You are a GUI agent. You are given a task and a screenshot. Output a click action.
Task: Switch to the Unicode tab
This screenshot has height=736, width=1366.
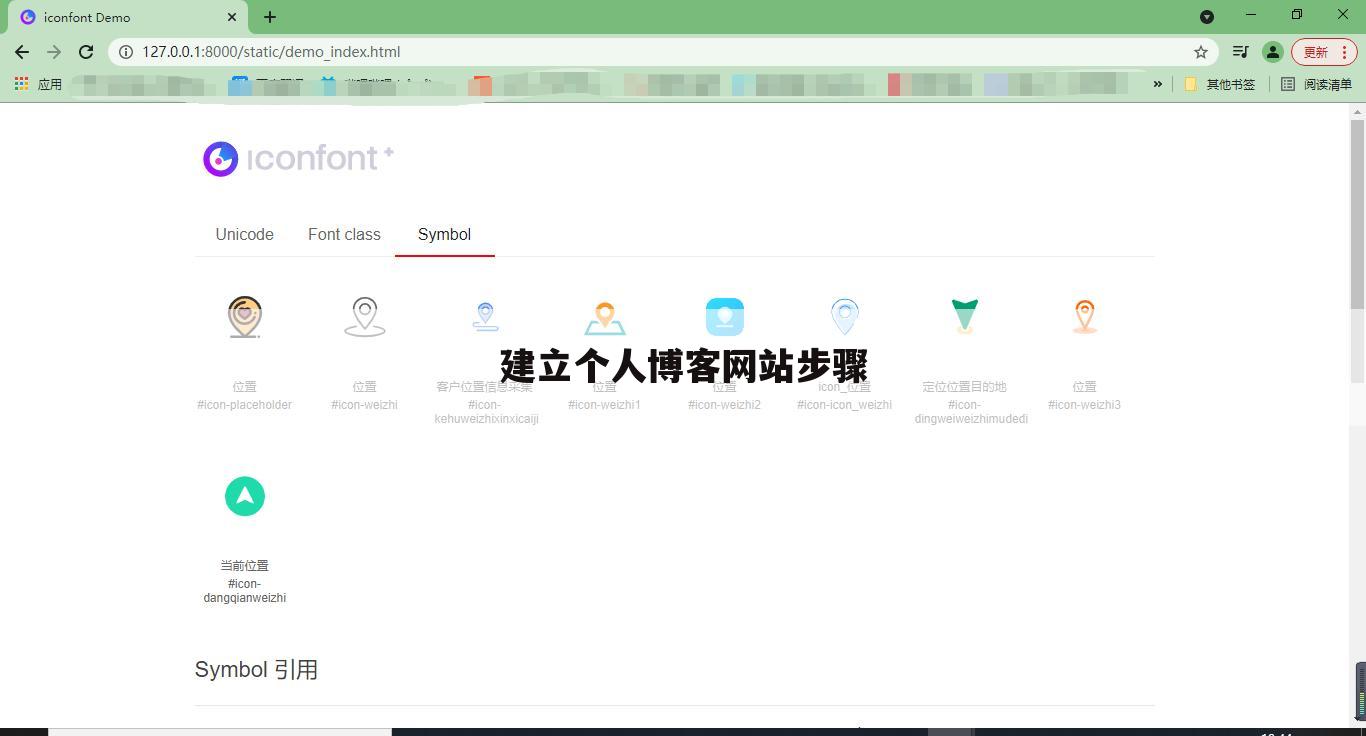244,234
